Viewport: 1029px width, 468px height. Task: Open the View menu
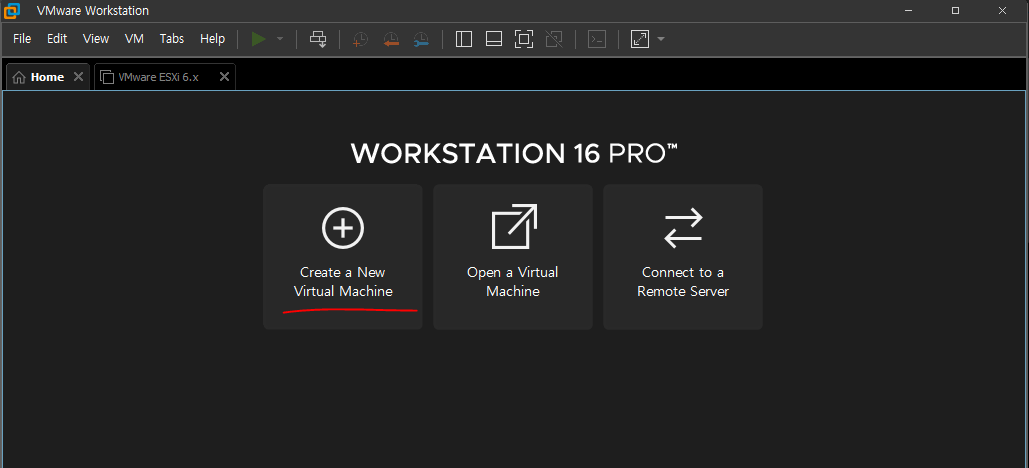[x=96, y=39]
